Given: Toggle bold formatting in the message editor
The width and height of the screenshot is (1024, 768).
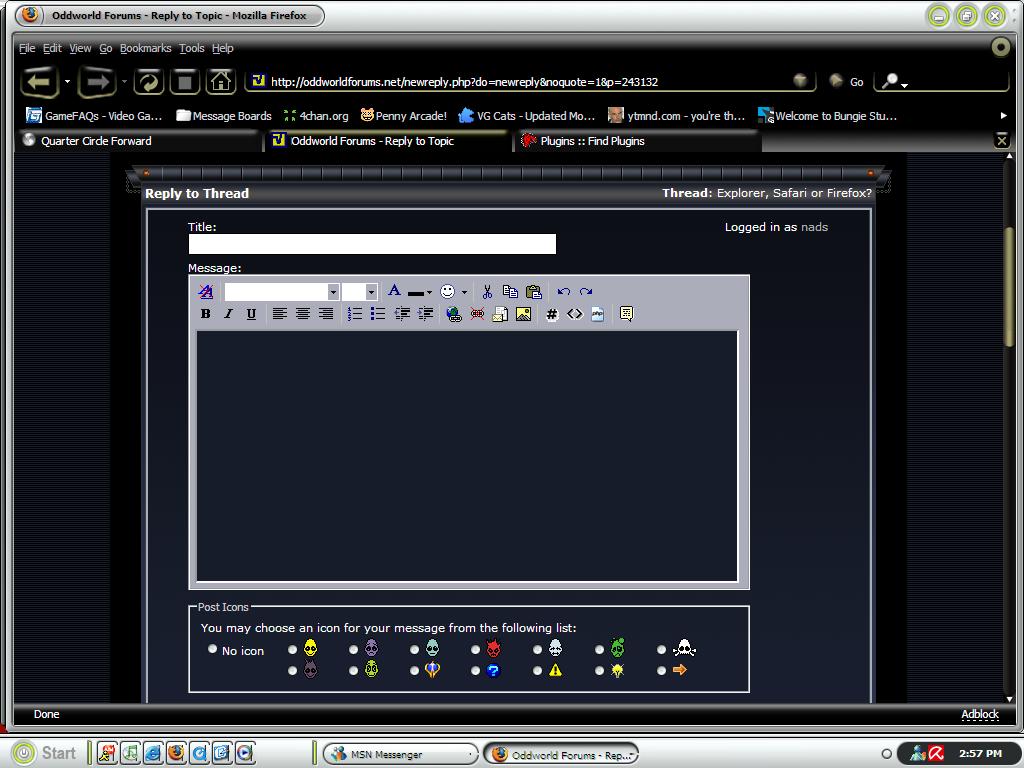Looking at the screenshot, I should pyautogui.click(x=205, y=314).
